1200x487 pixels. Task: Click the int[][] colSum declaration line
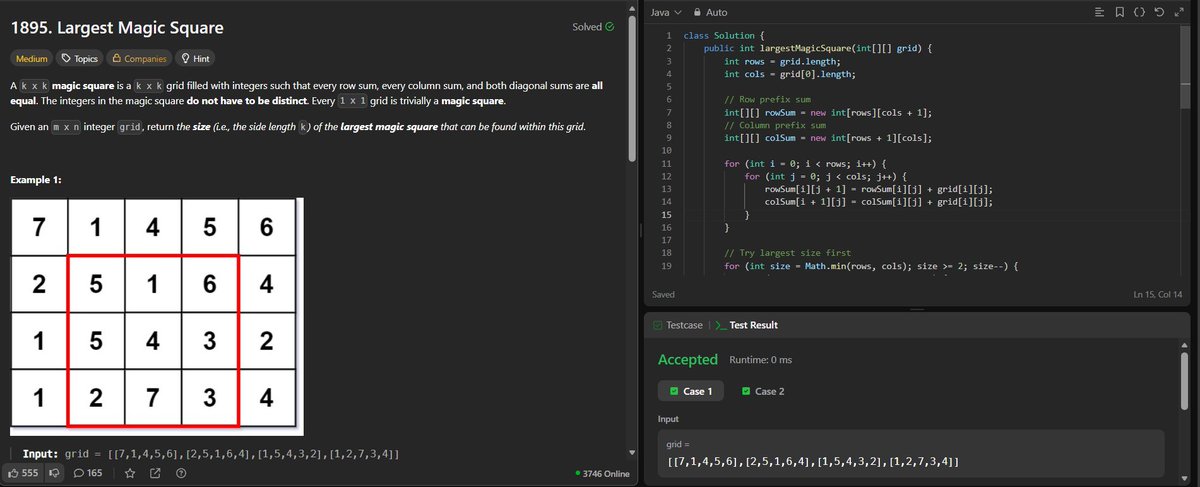(828, 139)
